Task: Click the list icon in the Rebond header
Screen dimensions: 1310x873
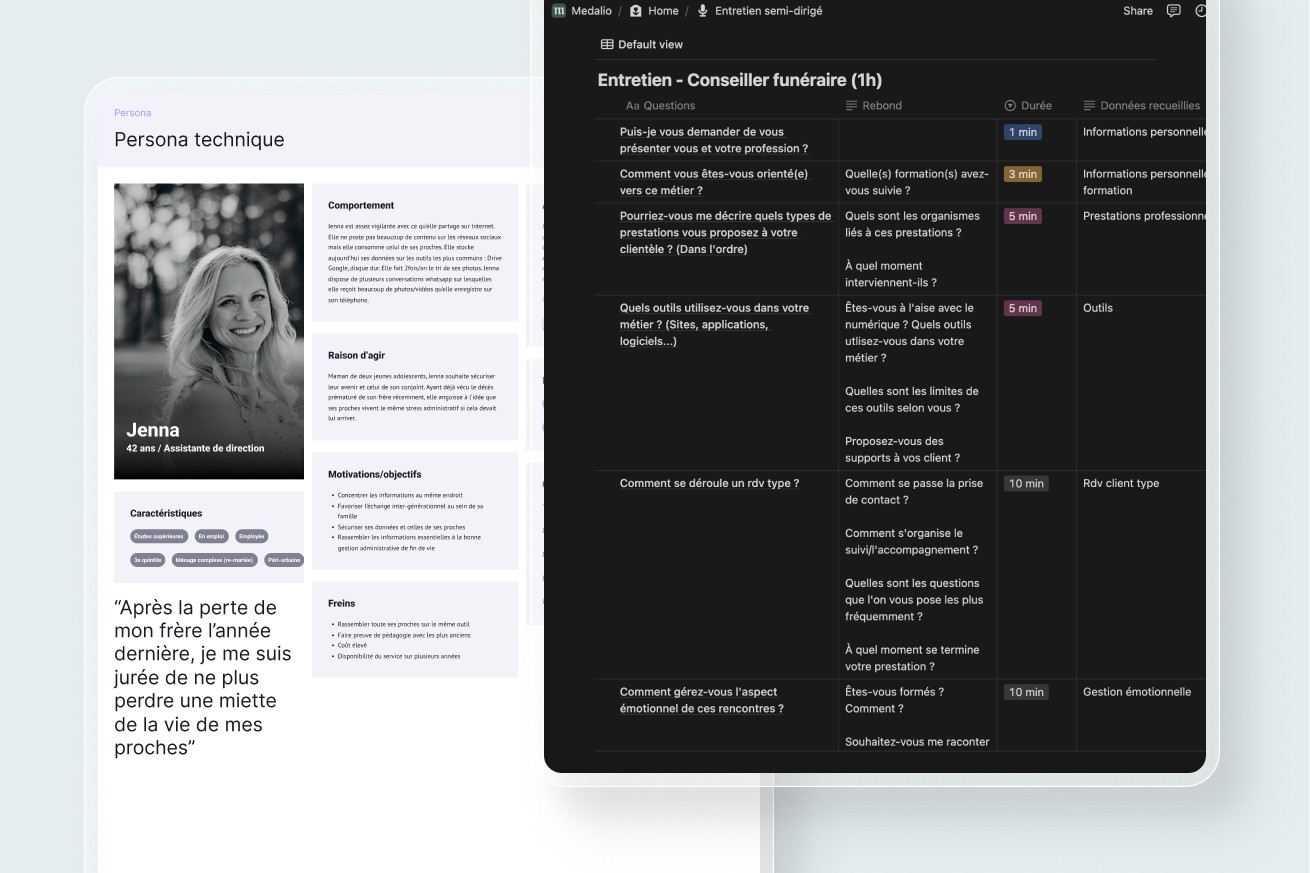Action: (x=851, y=105)
